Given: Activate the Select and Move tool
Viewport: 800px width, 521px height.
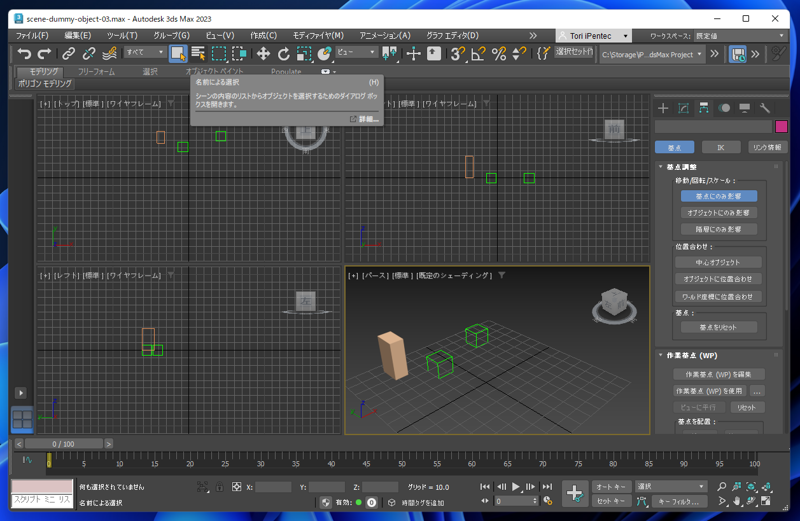Looking at the screenshot, I should 263,54.
